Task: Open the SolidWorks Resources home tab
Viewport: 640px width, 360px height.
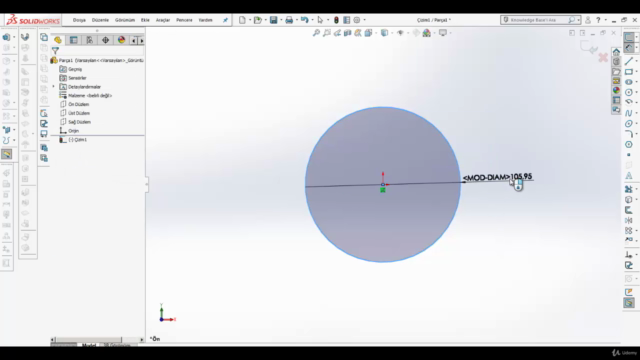Action: pyautogui.click(x=616, y=52)
